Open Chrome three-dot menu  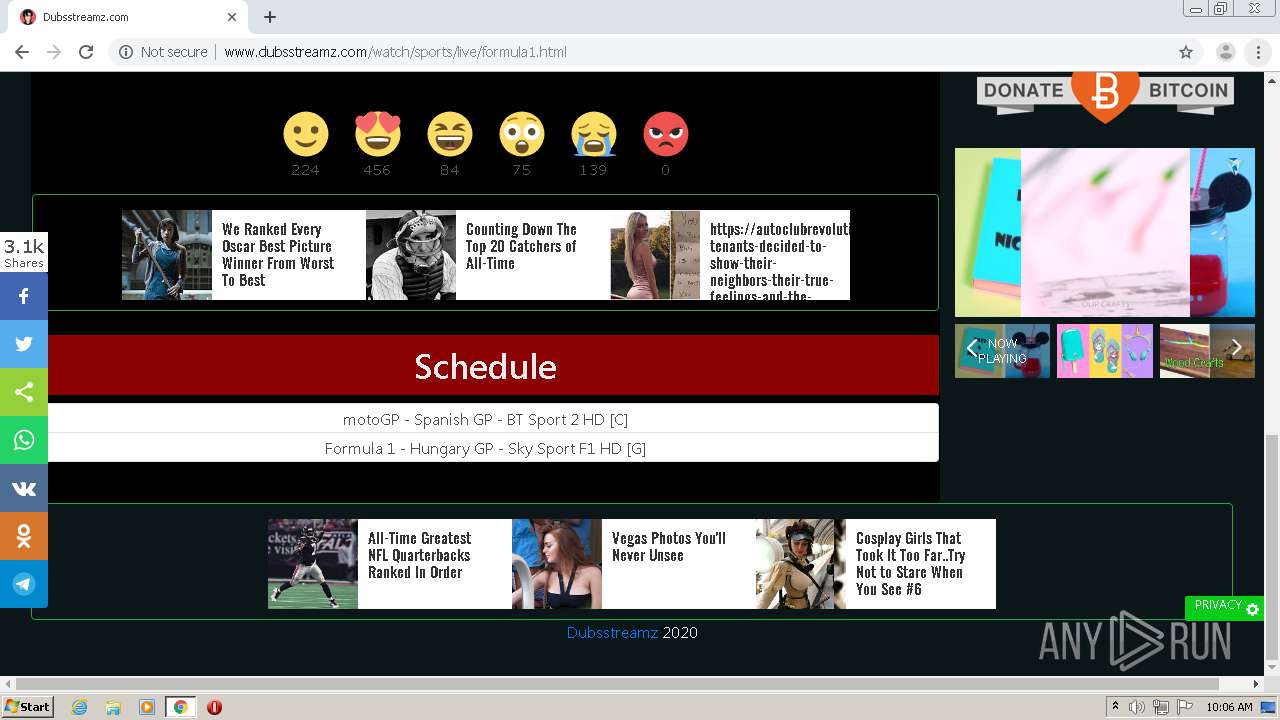click(1258, 52)
